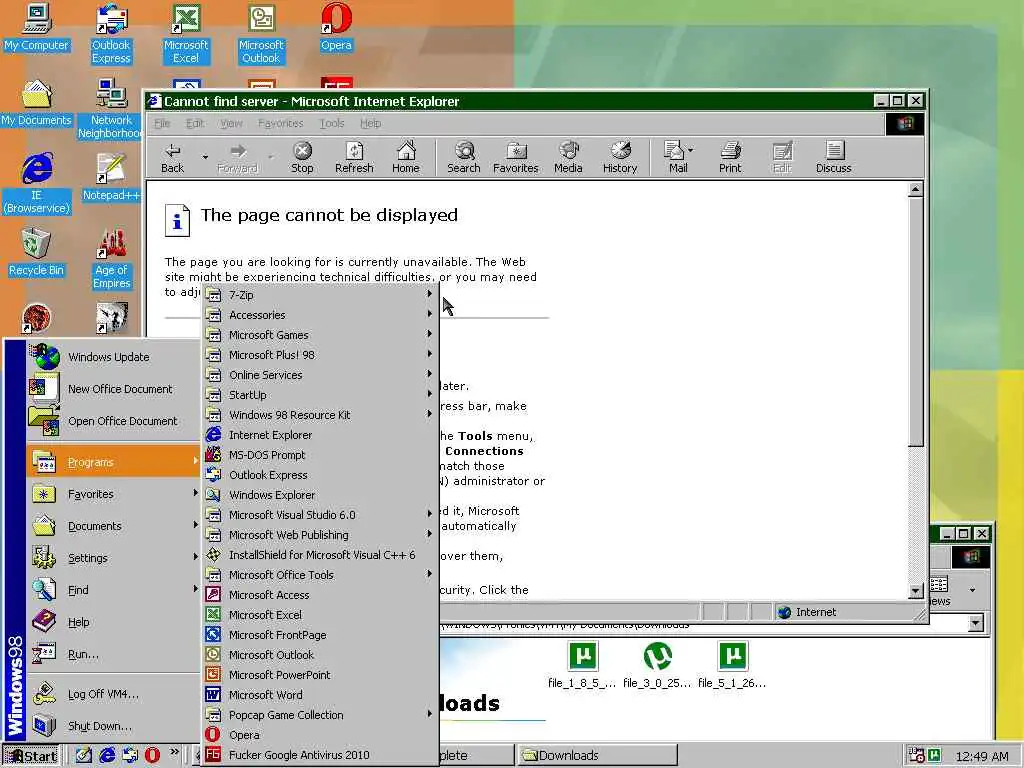Open the Downloads window address dropdown arrow
The height and width of the screenshot is (768, 1024).
click(x=976, y=622)
